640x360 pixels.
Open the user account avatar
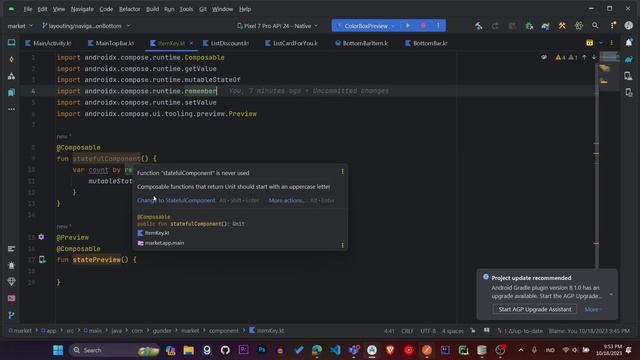(x=629, y=26)
